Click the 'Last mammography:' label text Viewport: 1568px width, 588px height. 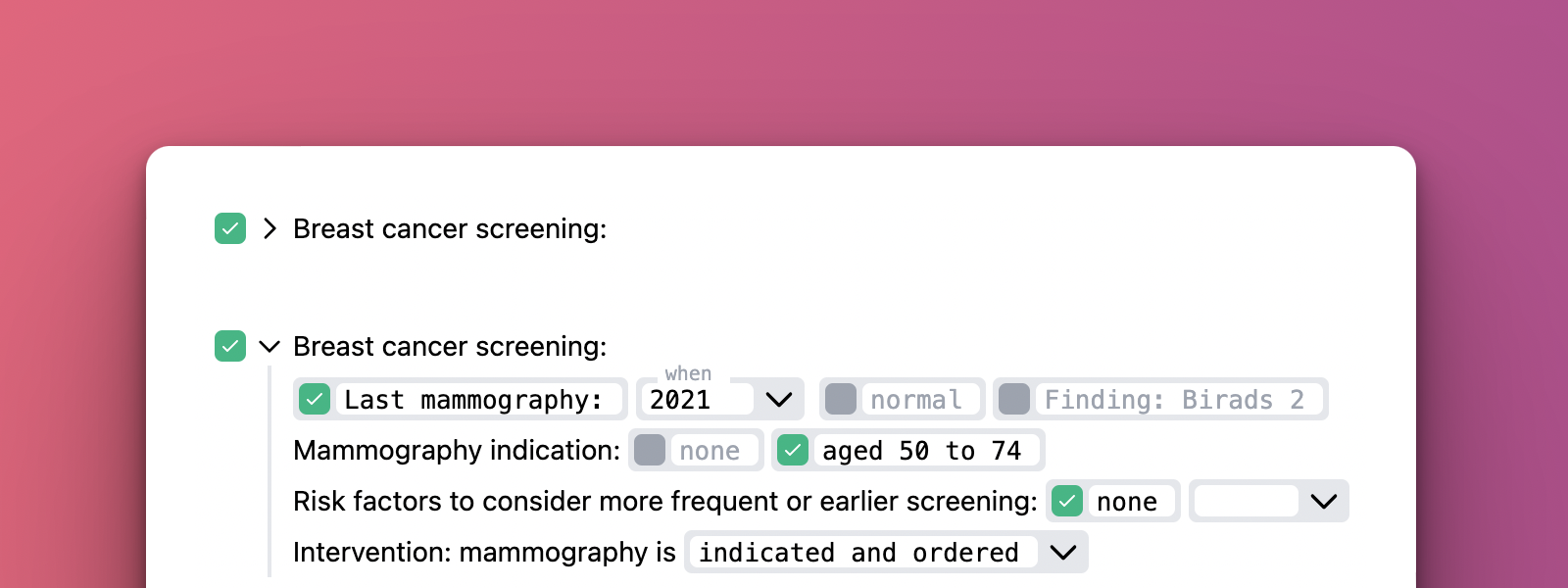coord(474,400)
